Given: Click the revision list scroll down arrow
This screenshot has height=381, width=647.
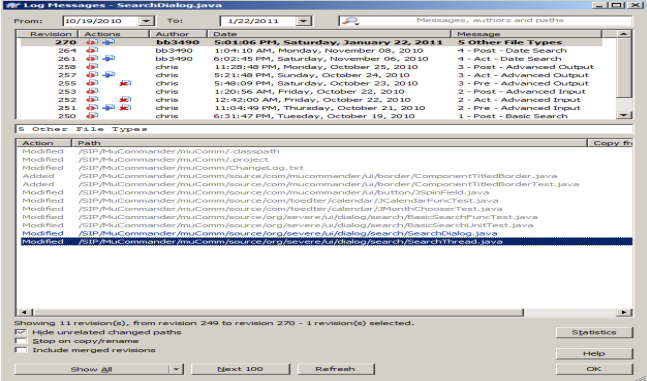Looking at the screenshot, I should tap(623, 115).
